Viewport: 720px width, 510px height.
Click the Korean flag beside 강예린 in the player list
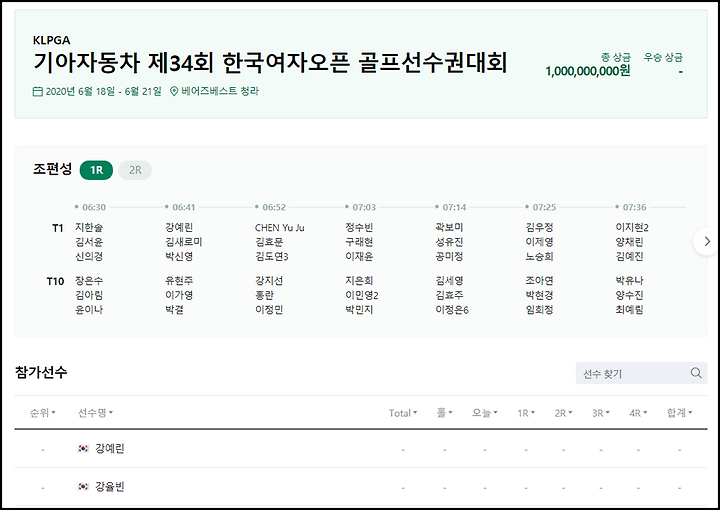click(x=83, y=448)
